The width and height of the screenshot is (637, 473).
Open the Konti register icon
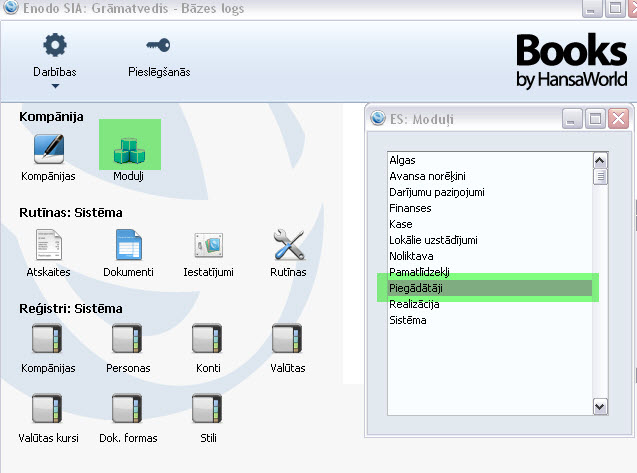[207, 338]
